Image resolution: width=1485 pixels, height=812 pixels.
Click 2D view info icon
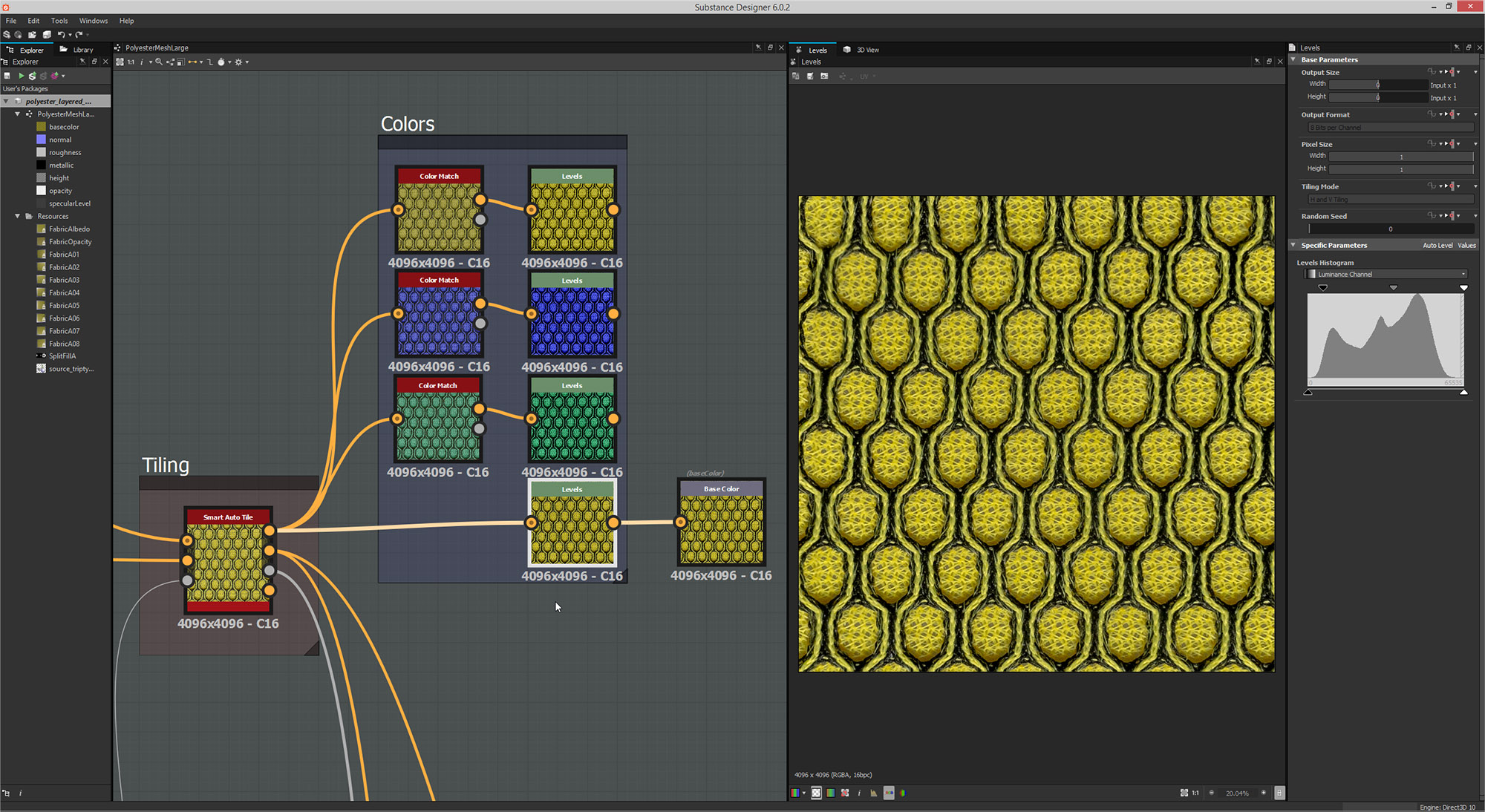click(x=859, y=793)
